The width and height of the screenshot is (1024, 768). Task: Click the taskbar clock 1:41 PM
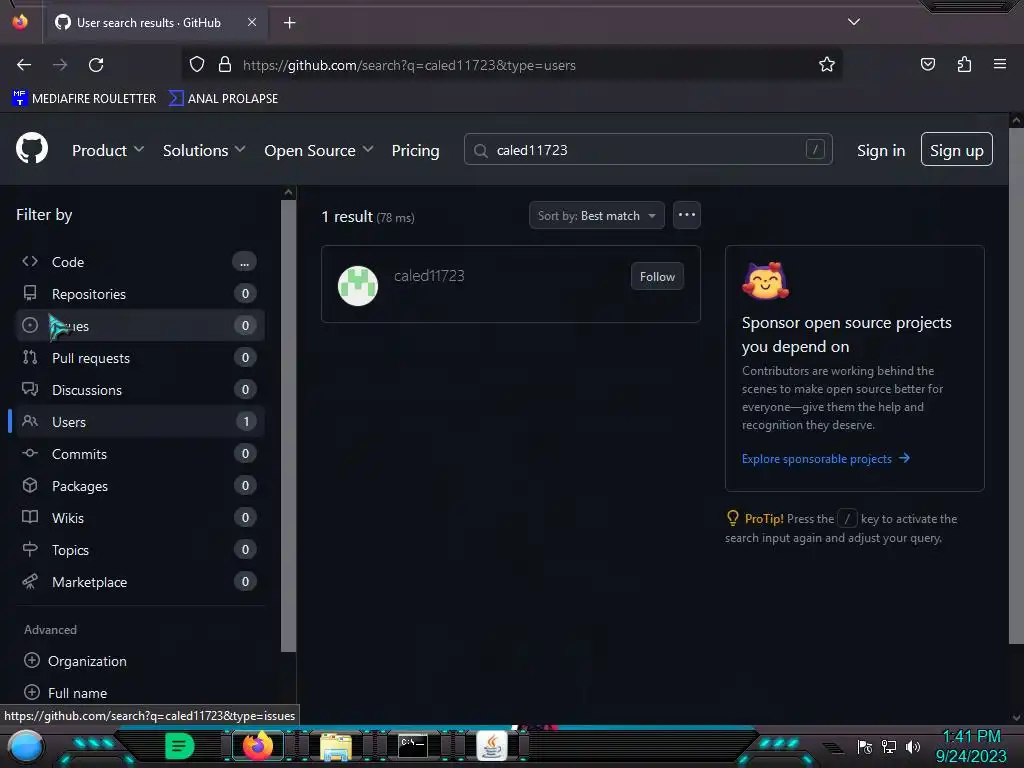pyautogui.click(x=970, y=737)
